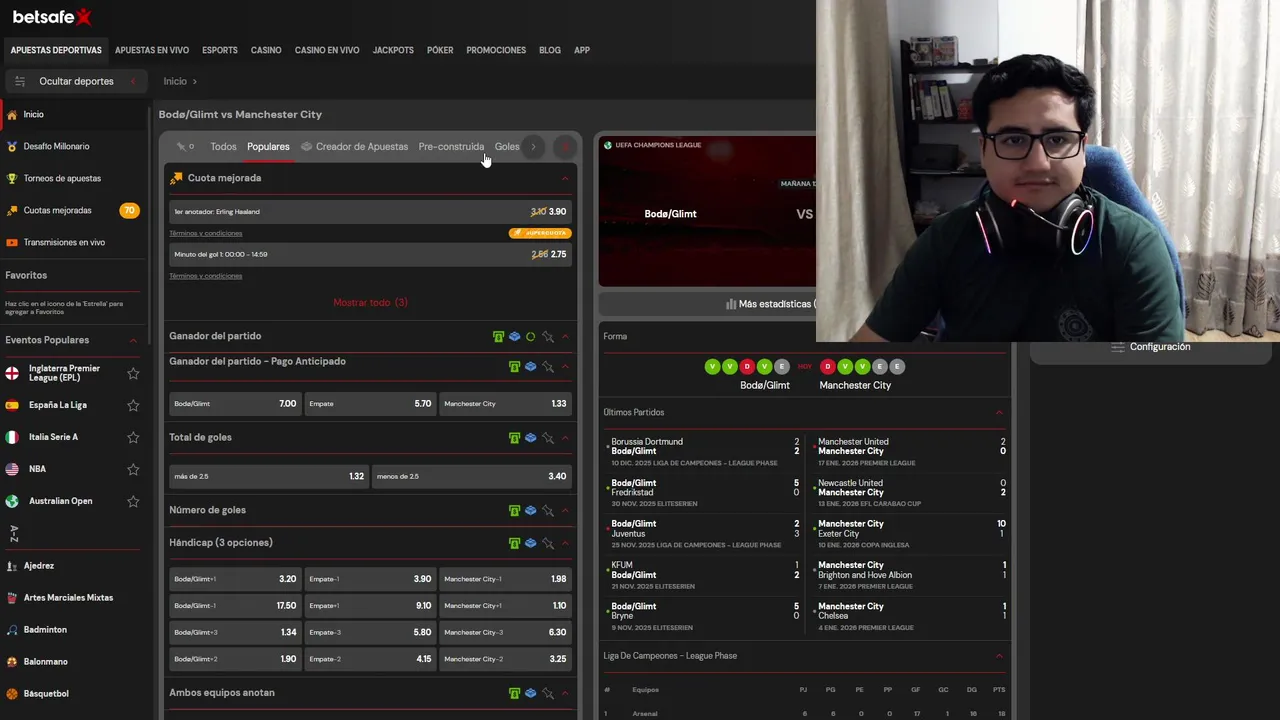This screenshot has height=720, width=1280.
Task: Favorite Inglaterra Premier League with star
Action: [133, 373]
